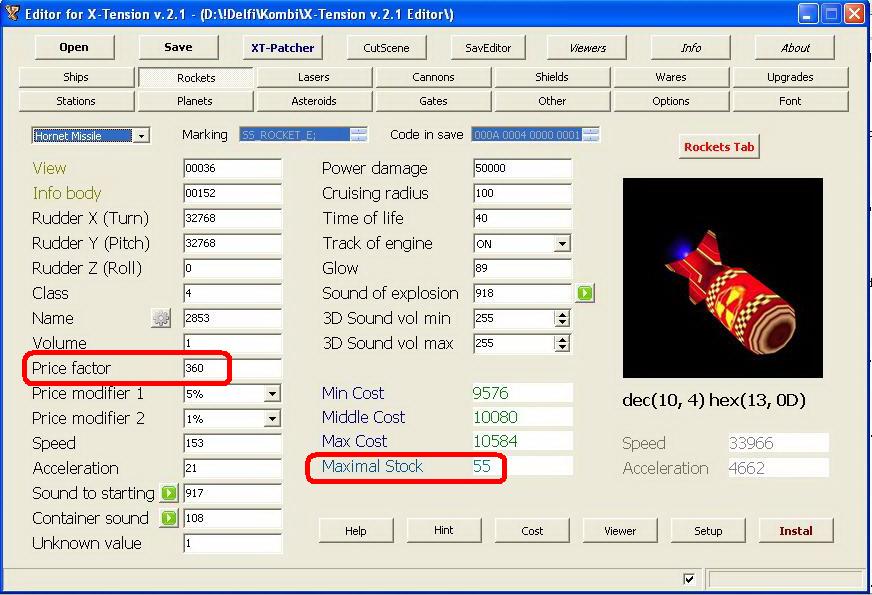Open the Price modifier 1 dropdown
This screenshot has height=595, width=872.
pyautogui.click(x=272, y=394)
